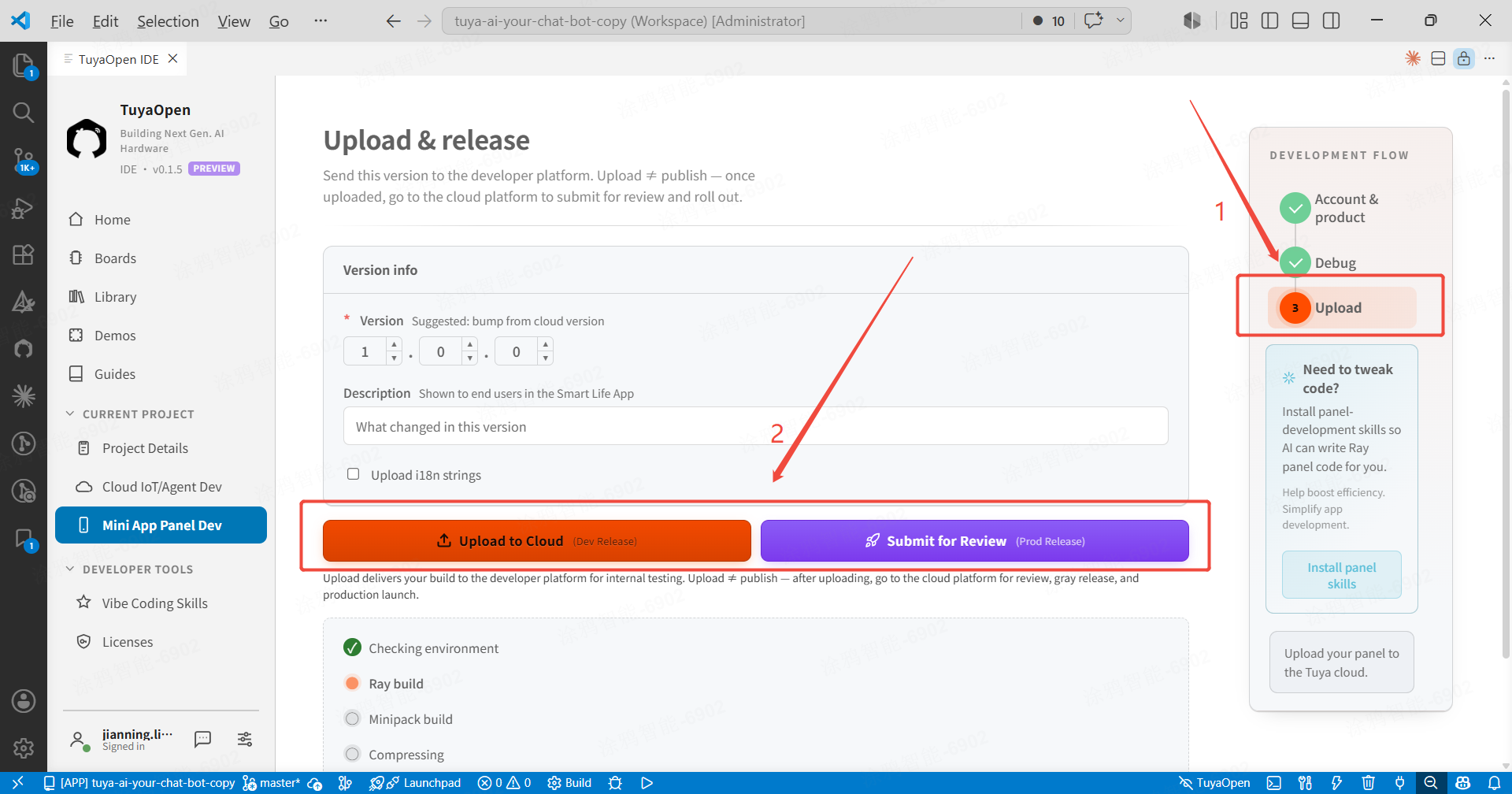Open the Explorer view in activity bar

[x=24, y=65]
